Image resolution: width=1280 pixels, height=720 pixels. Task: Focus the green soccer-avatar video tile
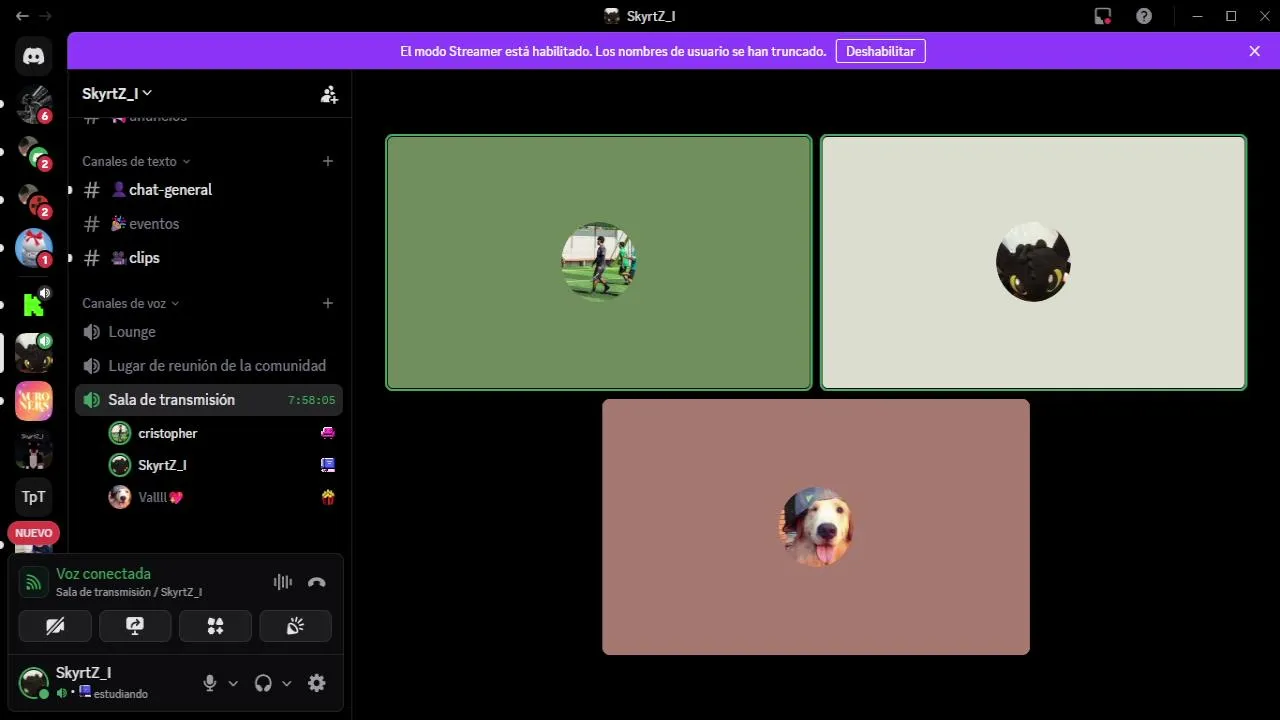click(599, 262)
